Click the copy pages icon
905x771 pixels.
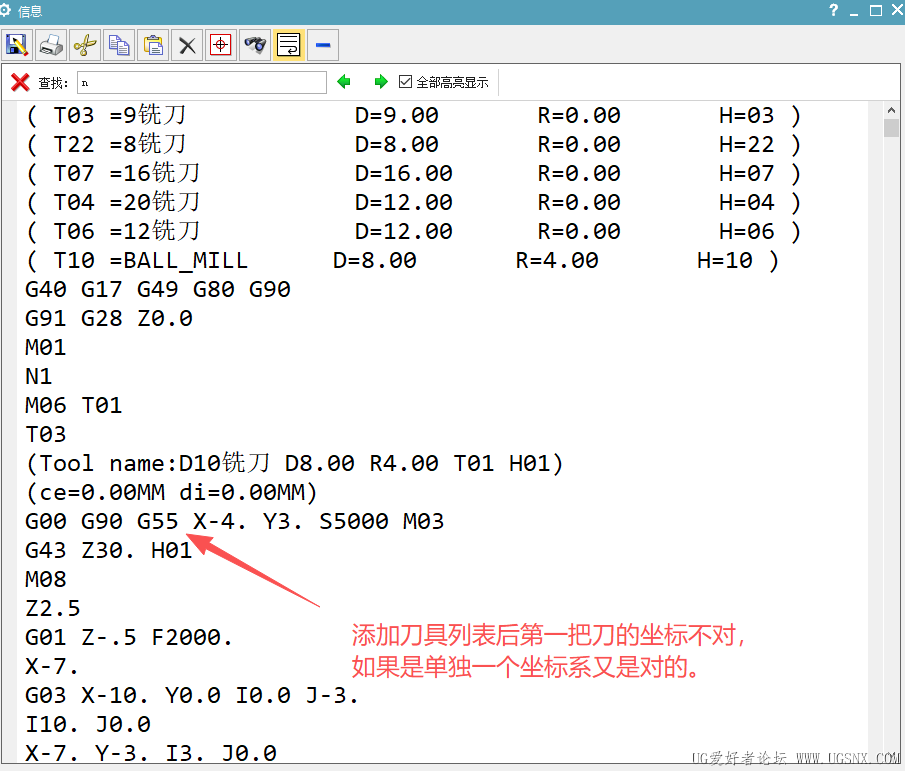tap(119, 45)
